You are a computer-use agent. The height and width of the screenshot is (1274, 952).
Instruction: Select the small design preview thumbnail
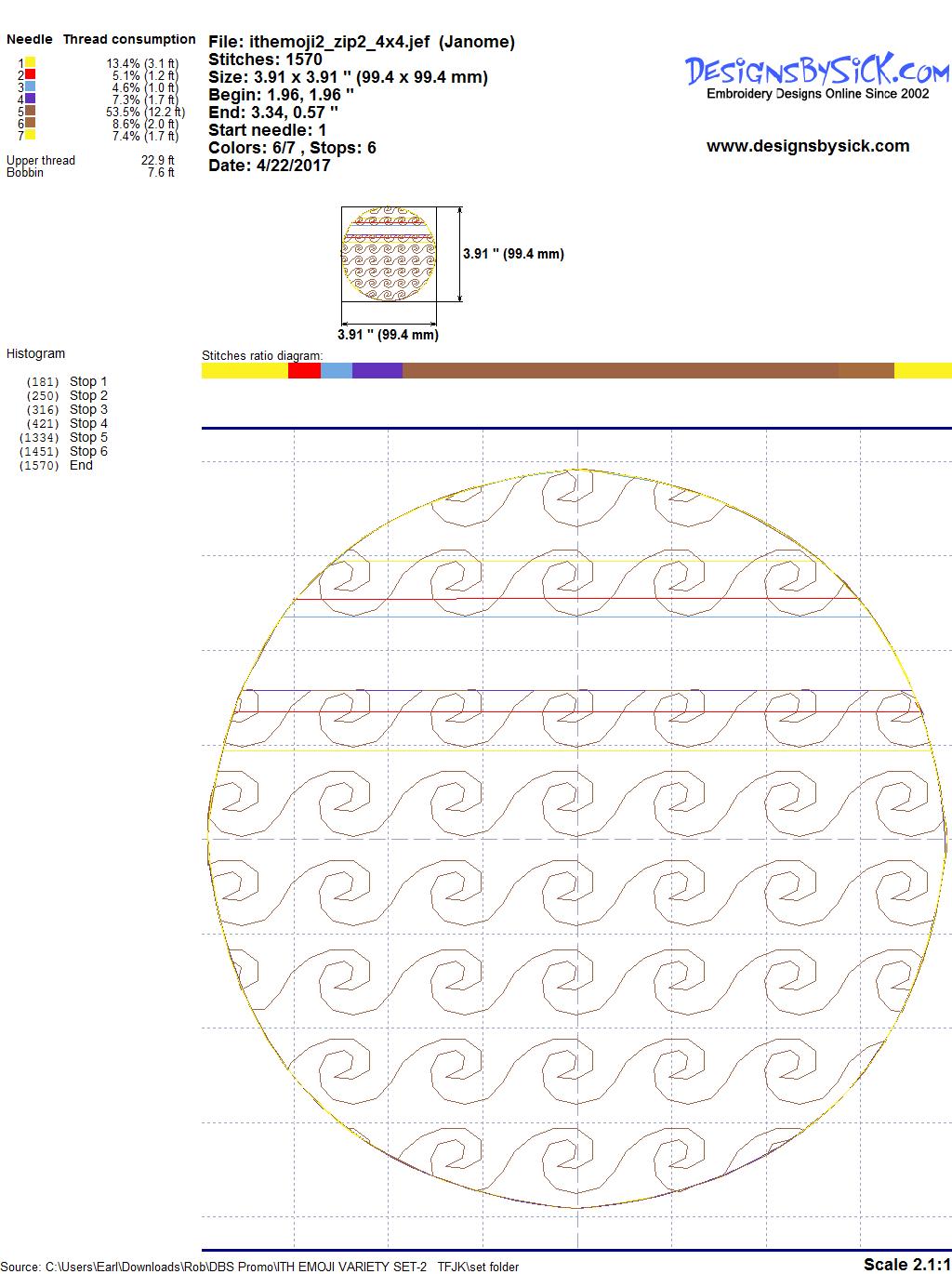[x=390, y=254]
